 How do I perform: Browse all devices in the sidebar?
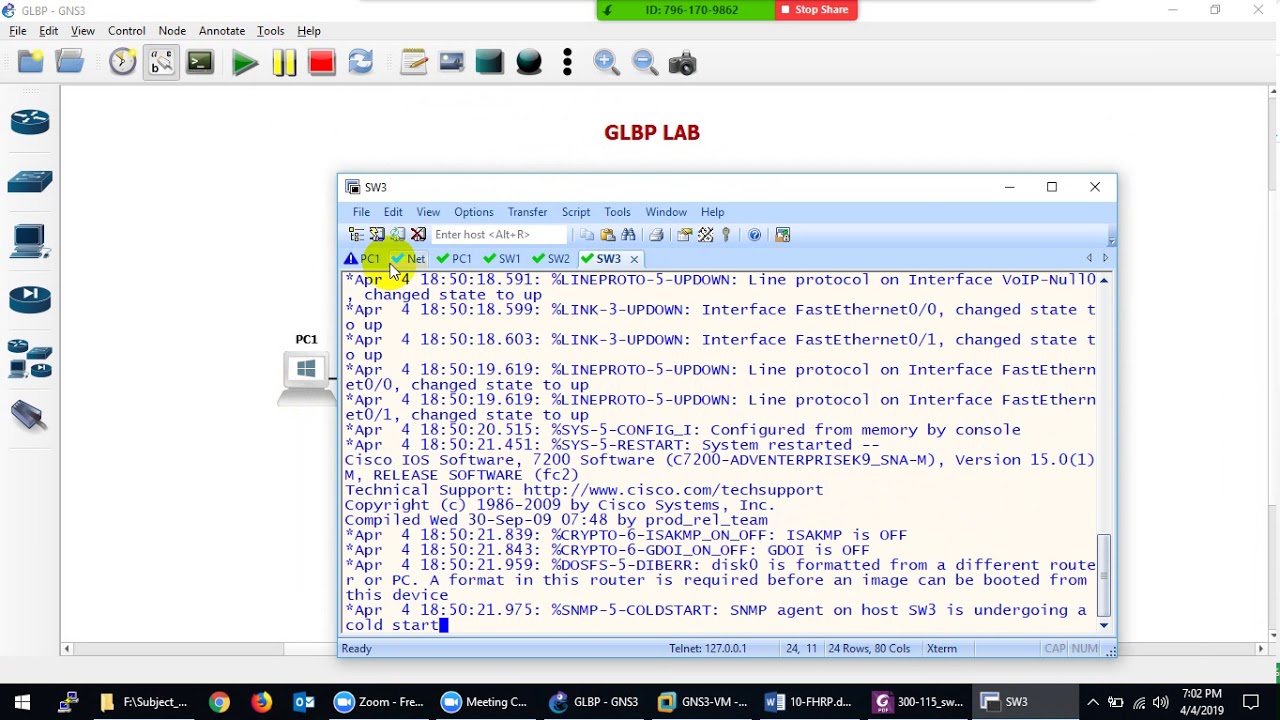tap(30, 359)
